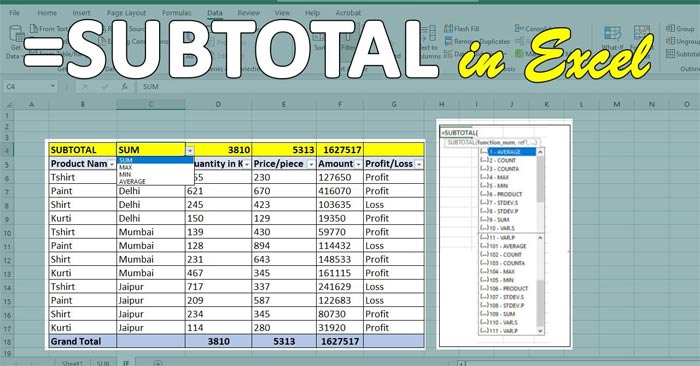Open Quantity column filter dropdown
This screenshot has height=366, width=700.
(x=247, y=165)
